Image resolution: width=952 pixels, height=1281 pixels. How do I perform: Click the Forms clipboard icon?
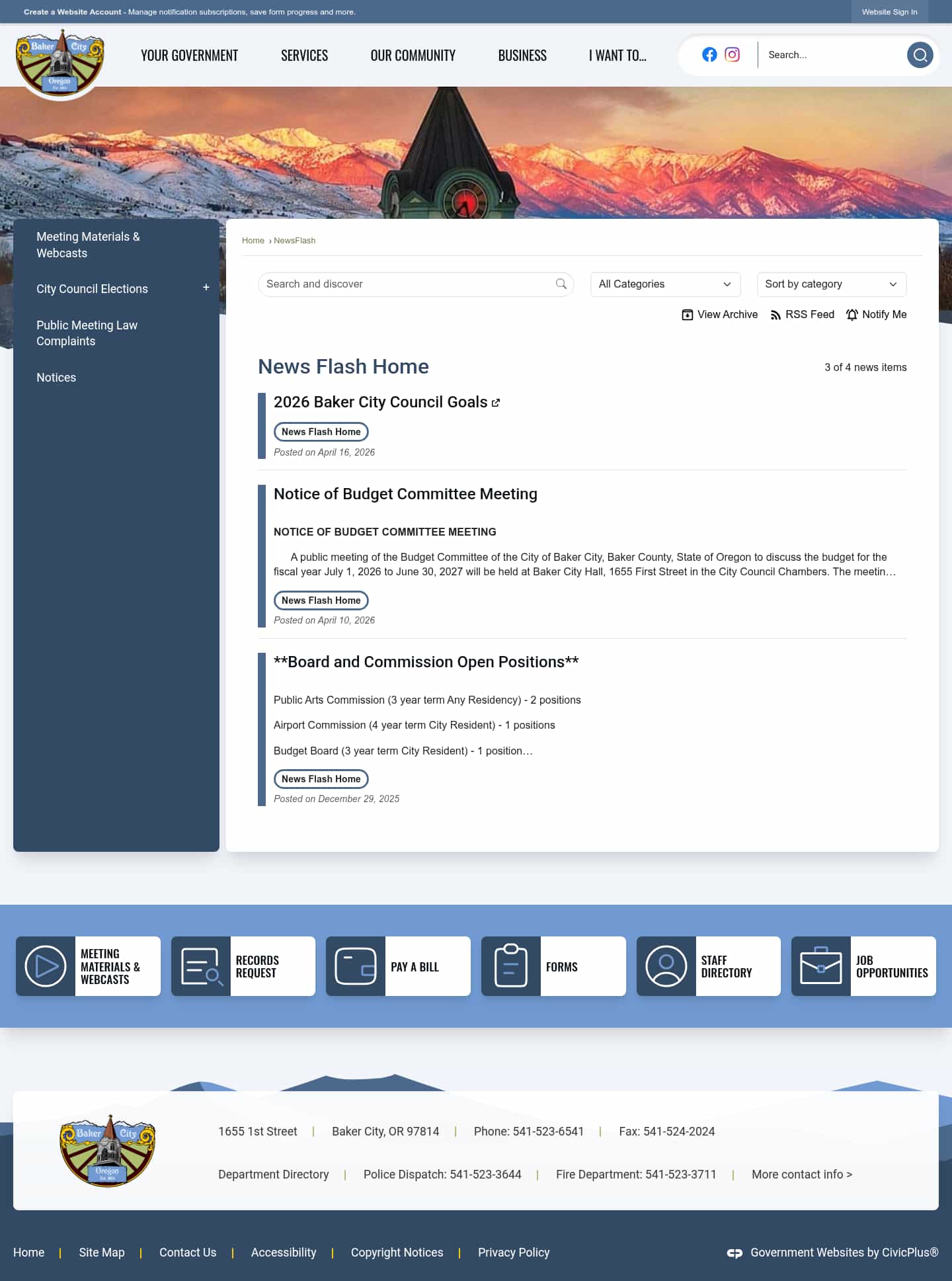(511, 966)
